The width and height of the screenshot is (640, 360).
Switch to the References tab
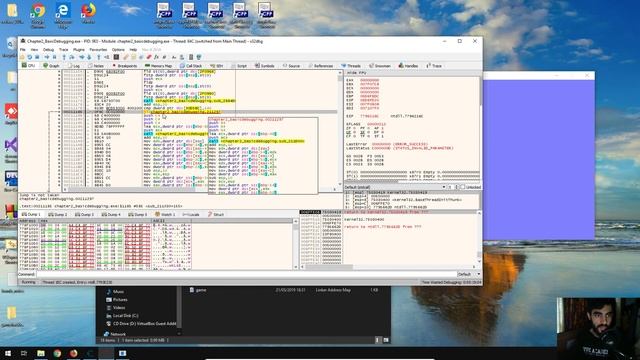321,65
